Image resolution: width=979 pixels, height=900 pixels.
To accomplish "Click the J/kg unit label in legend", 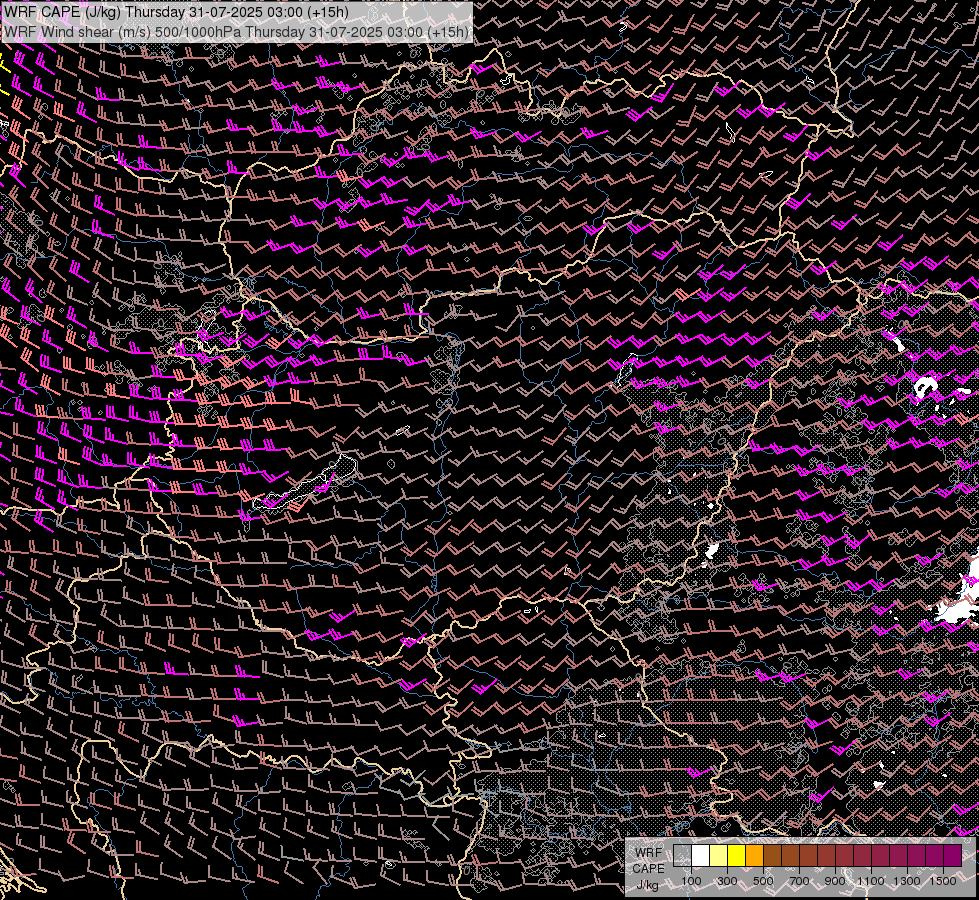I will tap(648, 885).
